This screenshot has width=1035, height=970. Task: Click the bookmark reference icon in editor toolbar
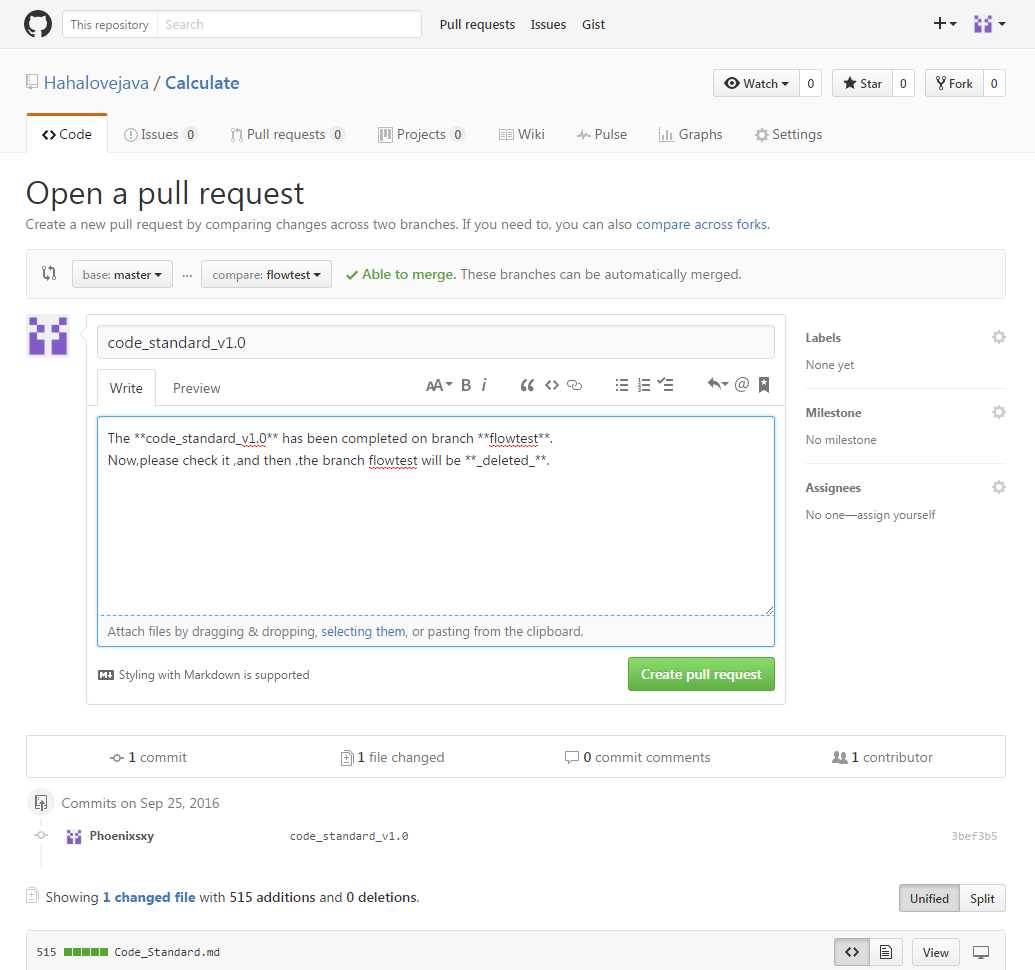(764, 385)
